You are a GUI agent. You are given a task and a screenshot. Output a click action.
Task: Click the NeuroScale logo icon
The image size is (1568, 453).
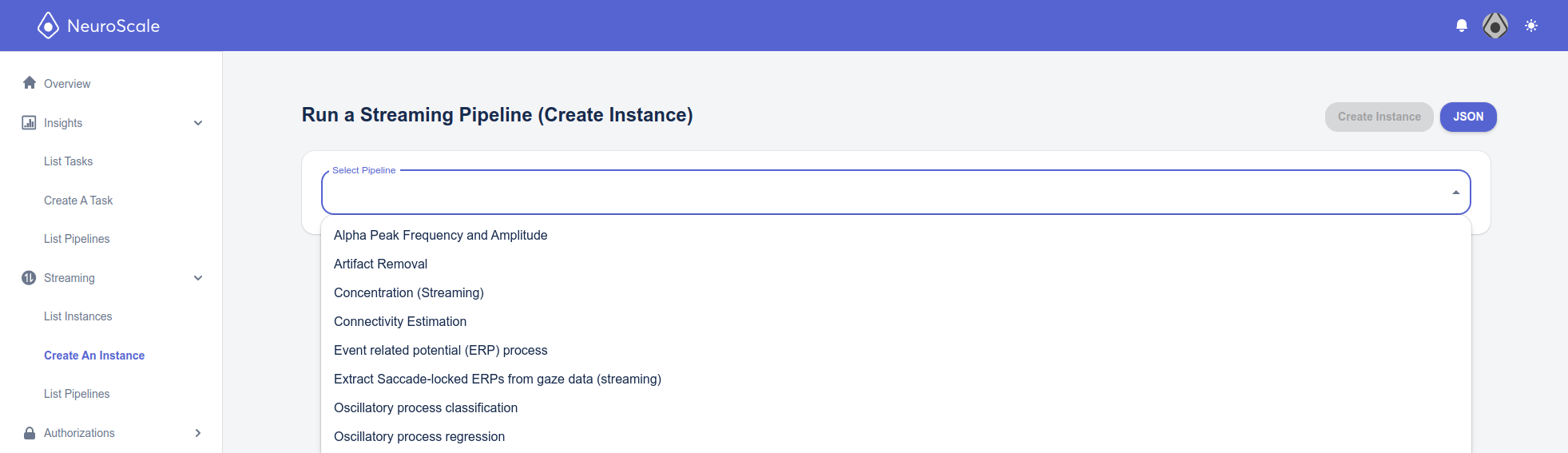pyautogui.click(x=48, y=26)
